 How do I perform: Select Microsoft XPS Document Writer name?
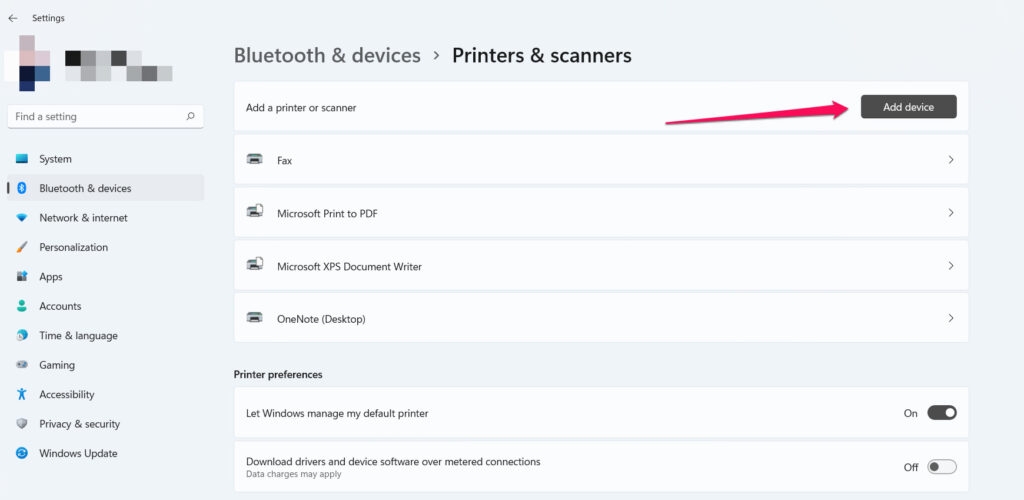(349, 266)
